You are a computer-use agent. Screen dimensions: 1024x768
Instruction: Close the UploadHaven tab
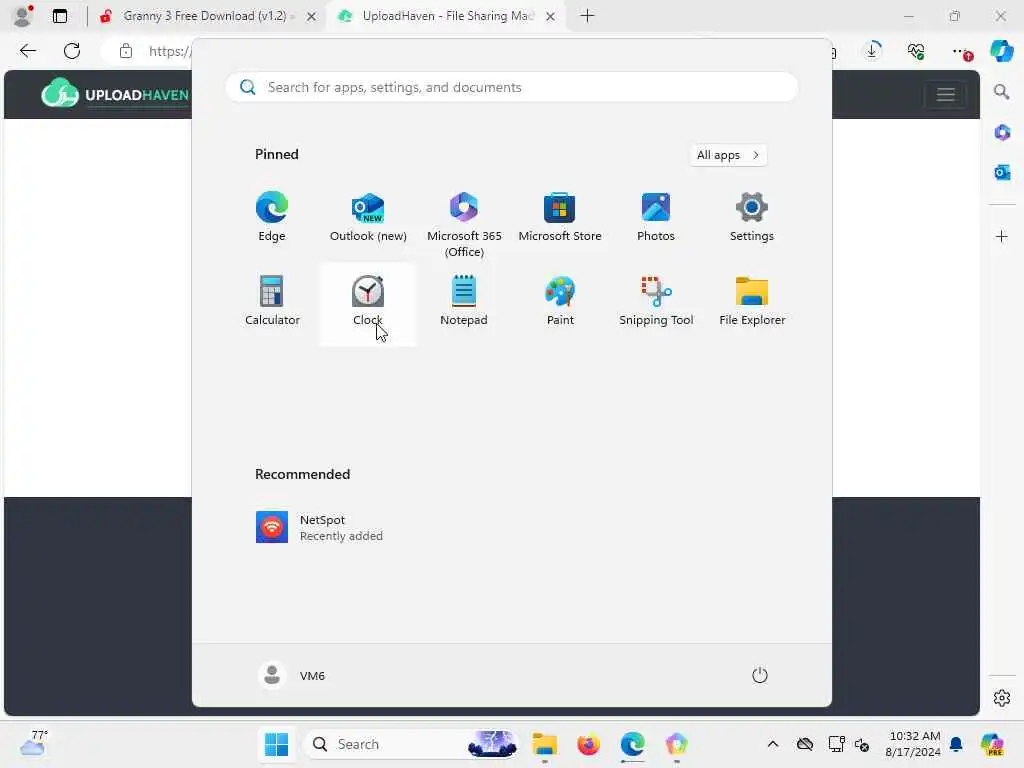(551, 16)
